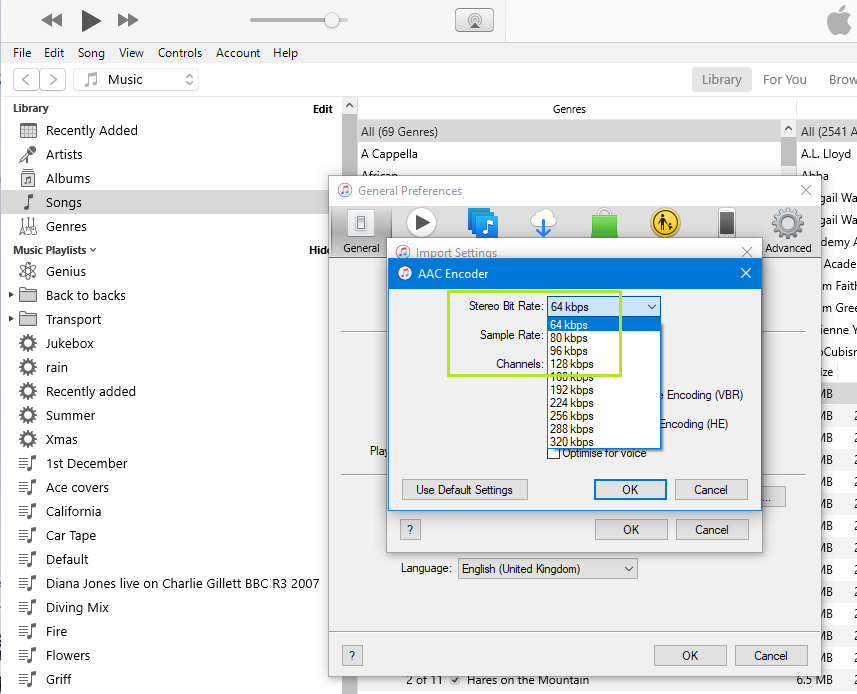Open the Sharing preferences tab icon
857x694 pixels.
483,222
